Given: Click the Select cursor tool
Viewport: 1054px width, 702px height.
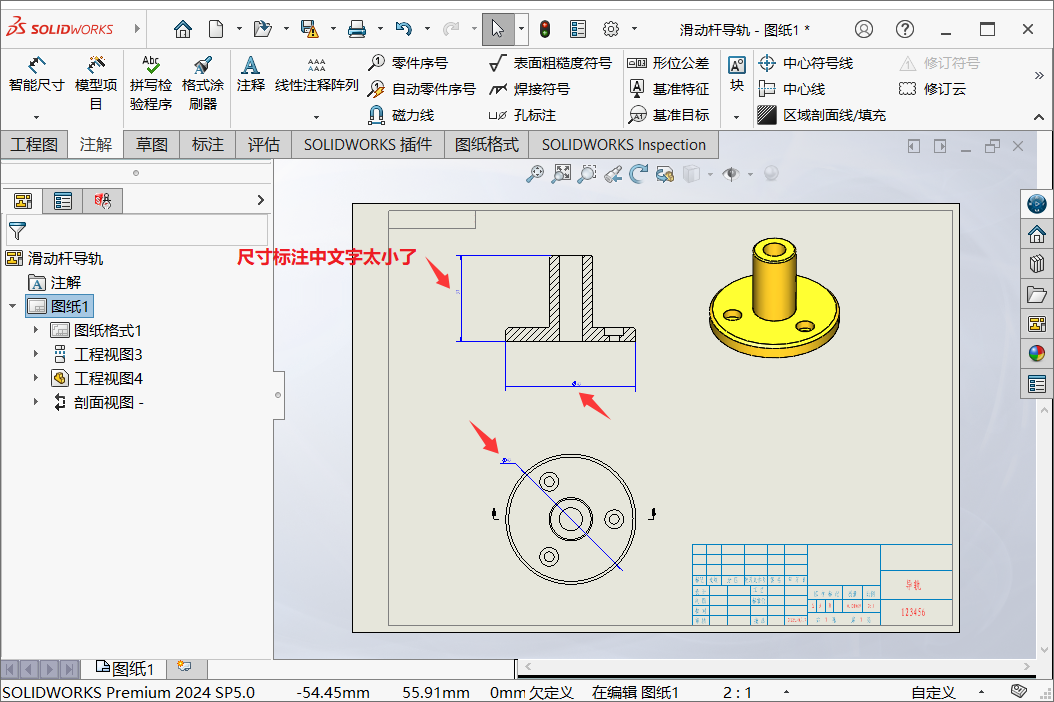Looking at the screenshot, I should [497, 29].
